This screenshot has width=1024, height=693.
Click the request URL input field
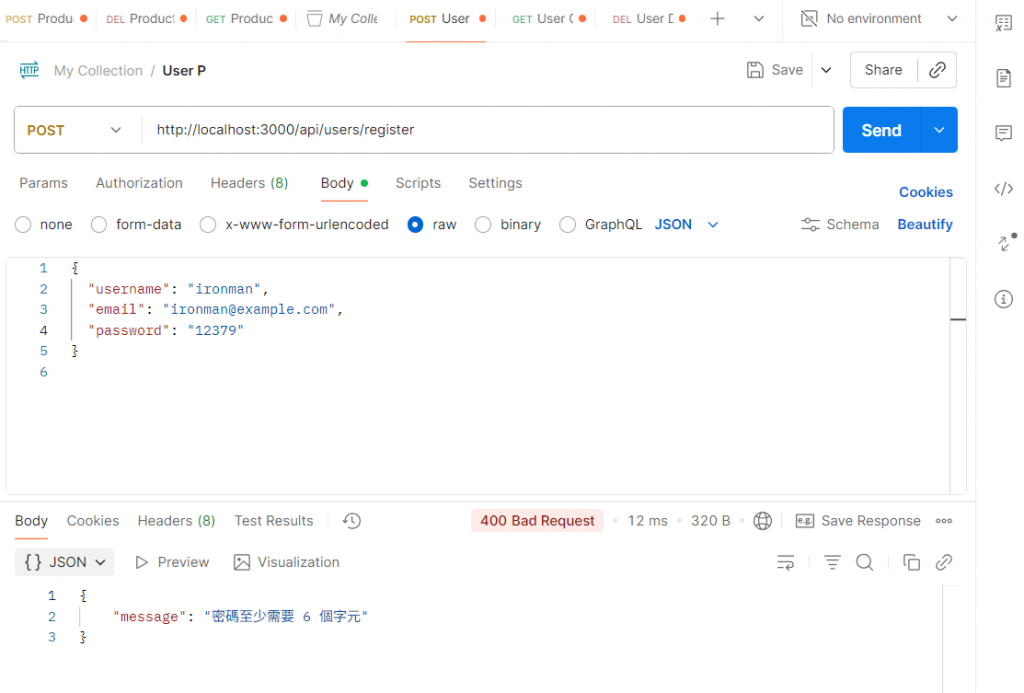click(487, 130)
